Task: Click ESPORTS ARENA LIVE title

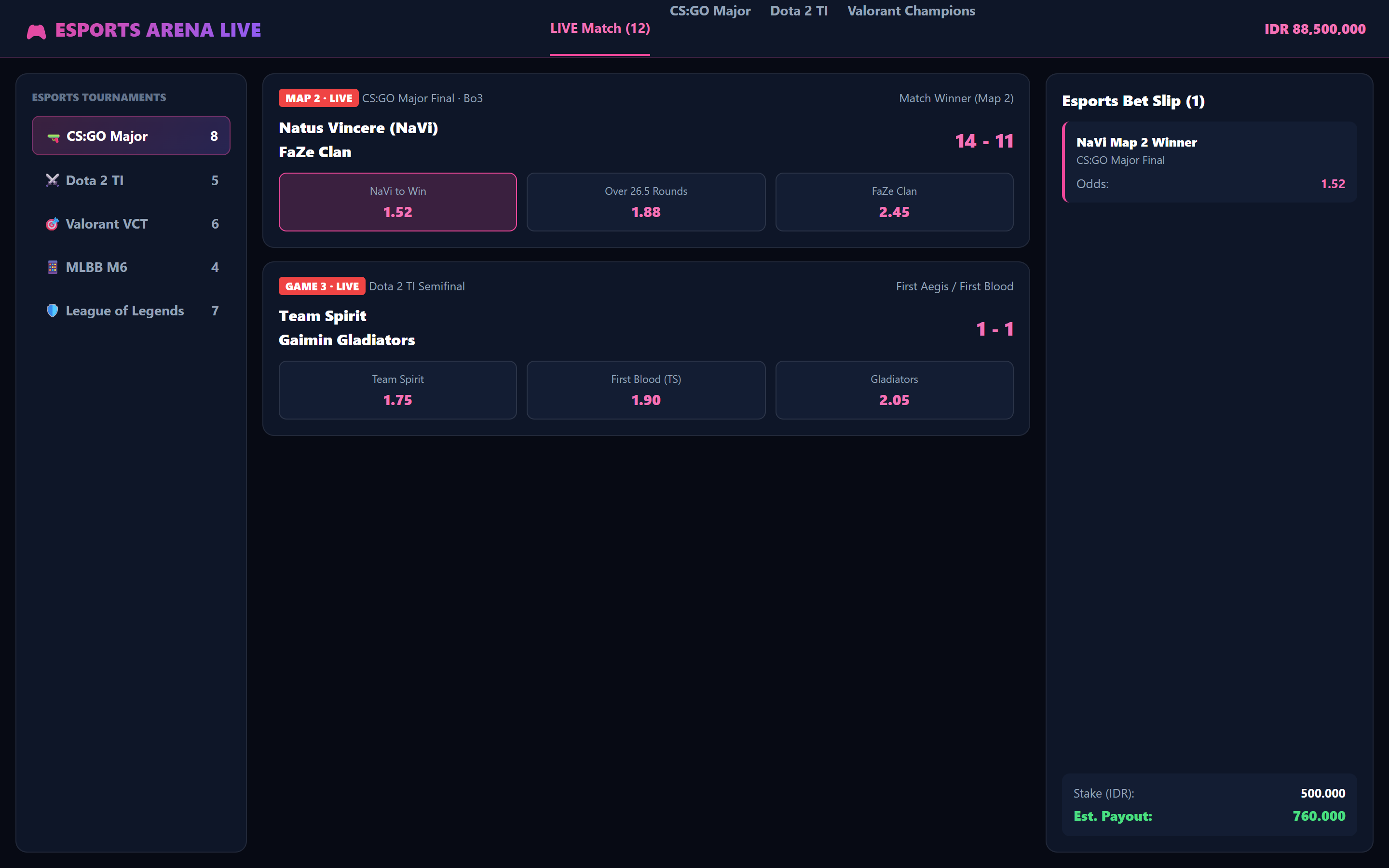Action: (158, 30)
